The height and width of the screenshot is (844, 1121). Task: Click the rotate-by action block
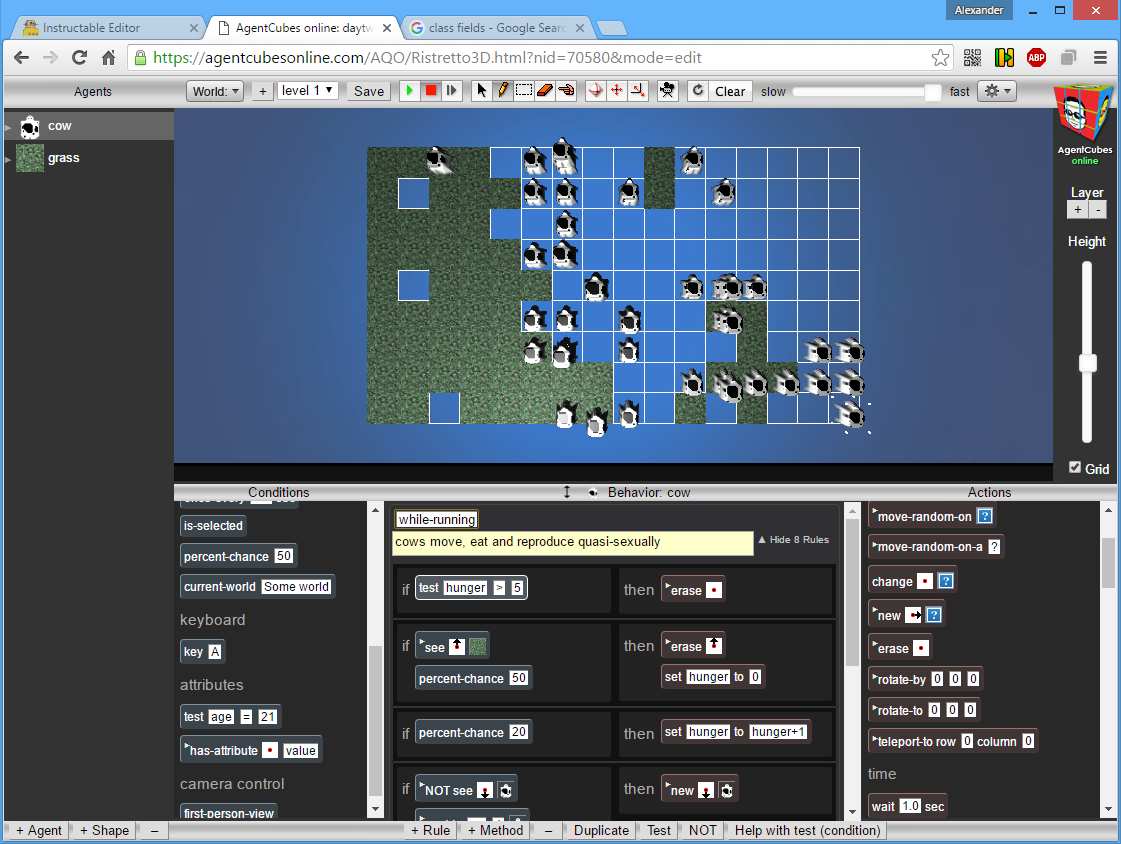tap(925, 679)
